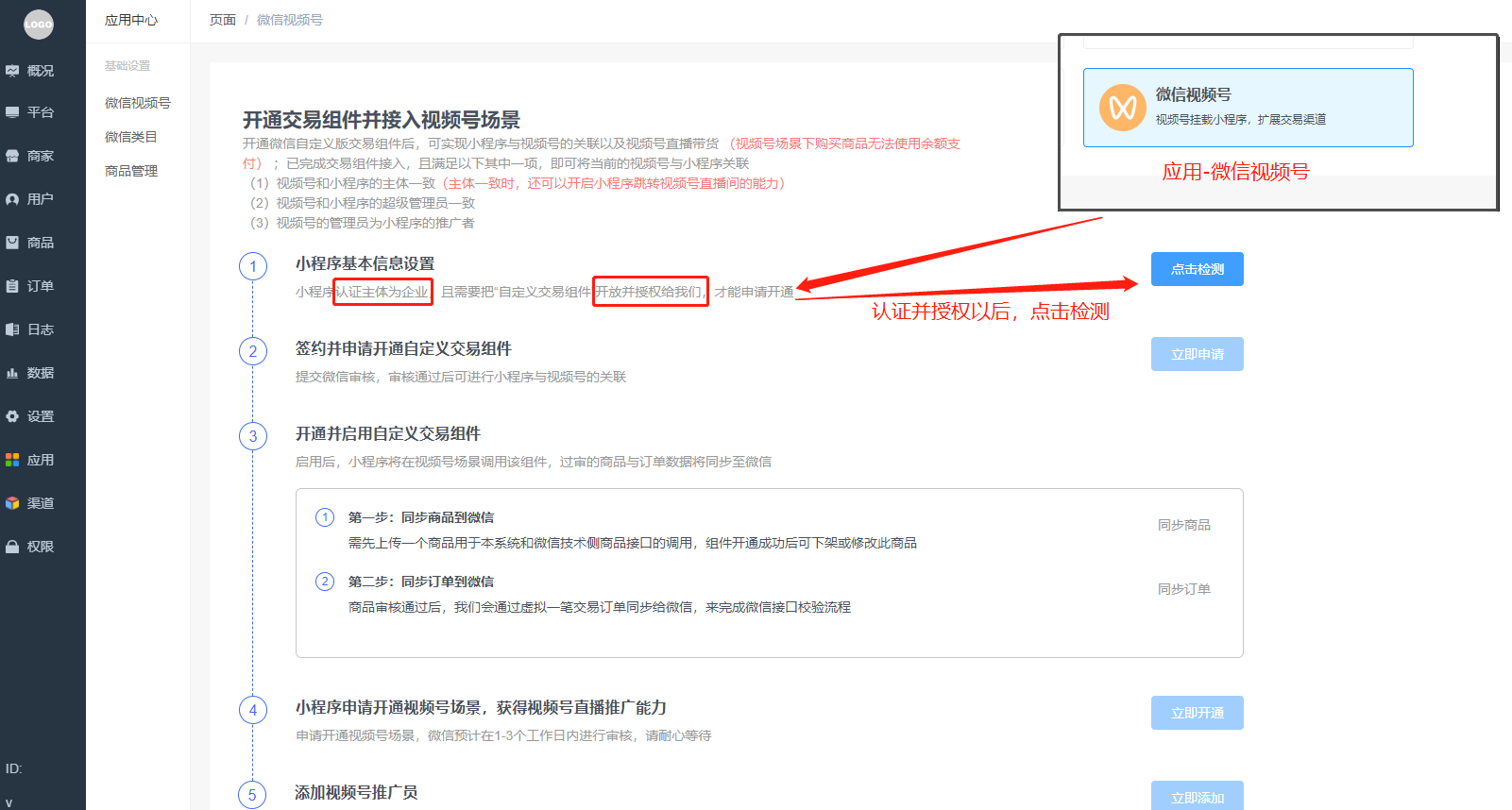Click 第一步：同步商品到微信 text
Screen dimensions: 1512x810
point(421,517)
